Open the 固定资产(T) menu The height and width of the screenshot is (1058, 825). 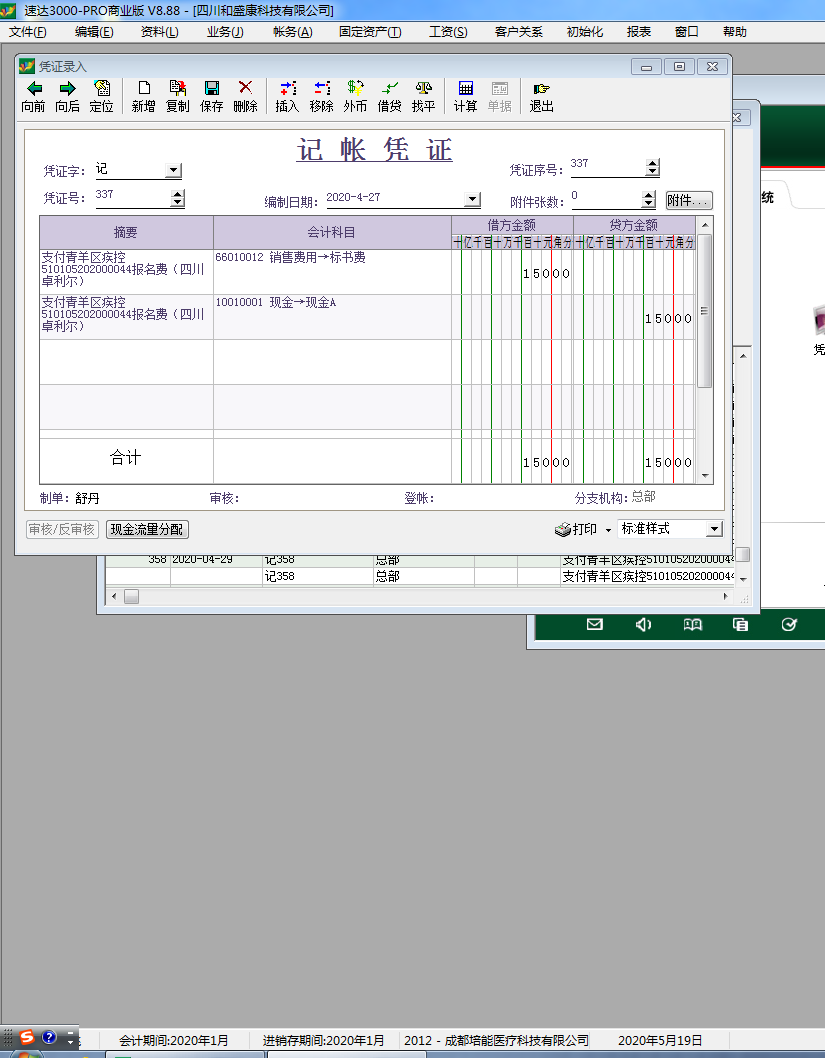coord(369,32)
